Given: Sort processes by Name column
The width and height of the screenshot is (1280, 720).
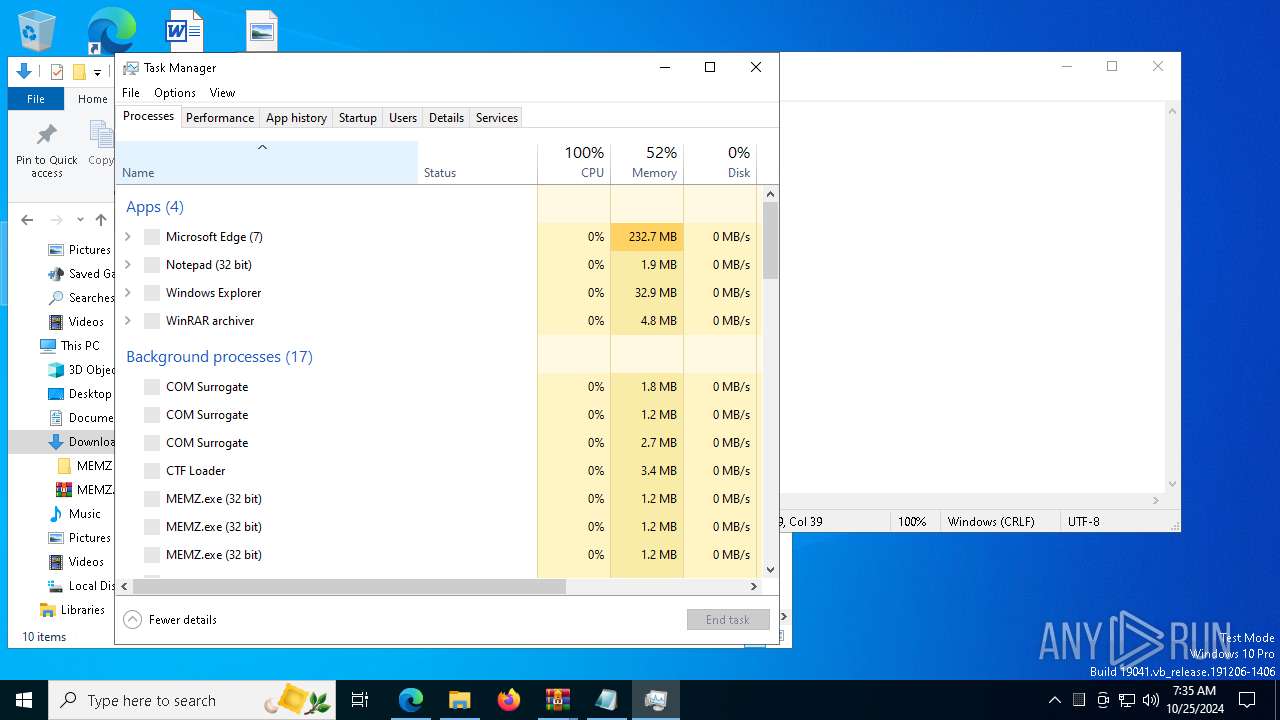Looking at the screenshot, I should click(267, 163).
